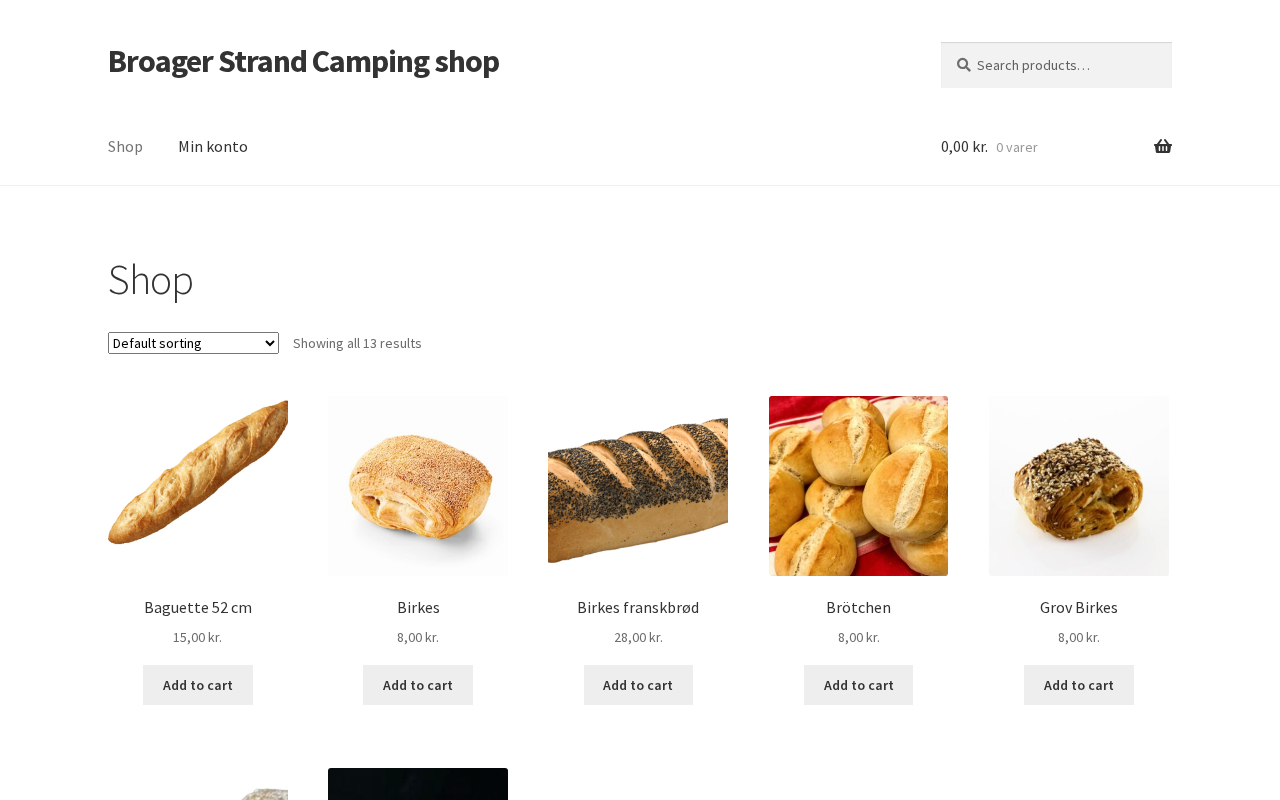
Task: Open the Birkes pastry product image
Action: pyautogui.click(x=418, y=486)
